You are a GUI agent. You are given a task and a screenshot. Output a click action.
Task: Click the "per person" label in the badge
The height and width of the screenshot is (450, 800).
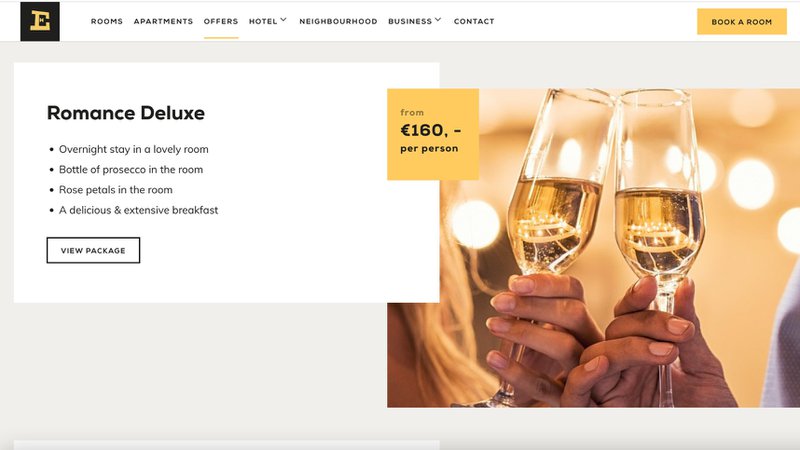pyautogui.click(x=429, y=149)
